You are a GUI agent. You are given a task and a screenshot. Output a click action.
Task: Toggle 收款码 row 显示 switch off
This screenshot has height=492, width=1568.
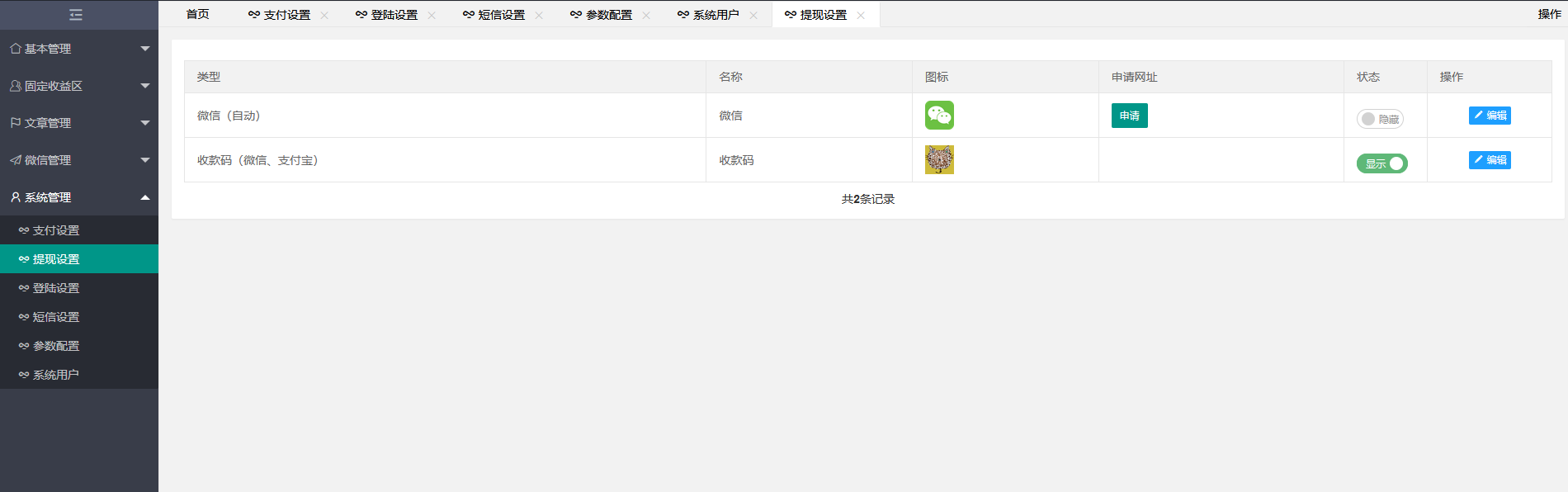[1381, 163]
